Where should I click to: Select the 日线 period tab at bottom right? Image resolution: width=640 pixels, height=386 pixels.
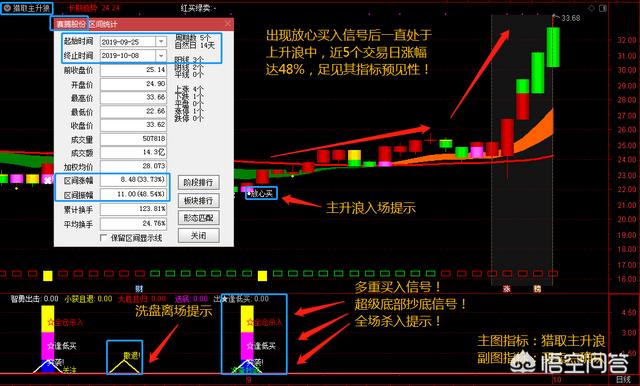[623, 379]
